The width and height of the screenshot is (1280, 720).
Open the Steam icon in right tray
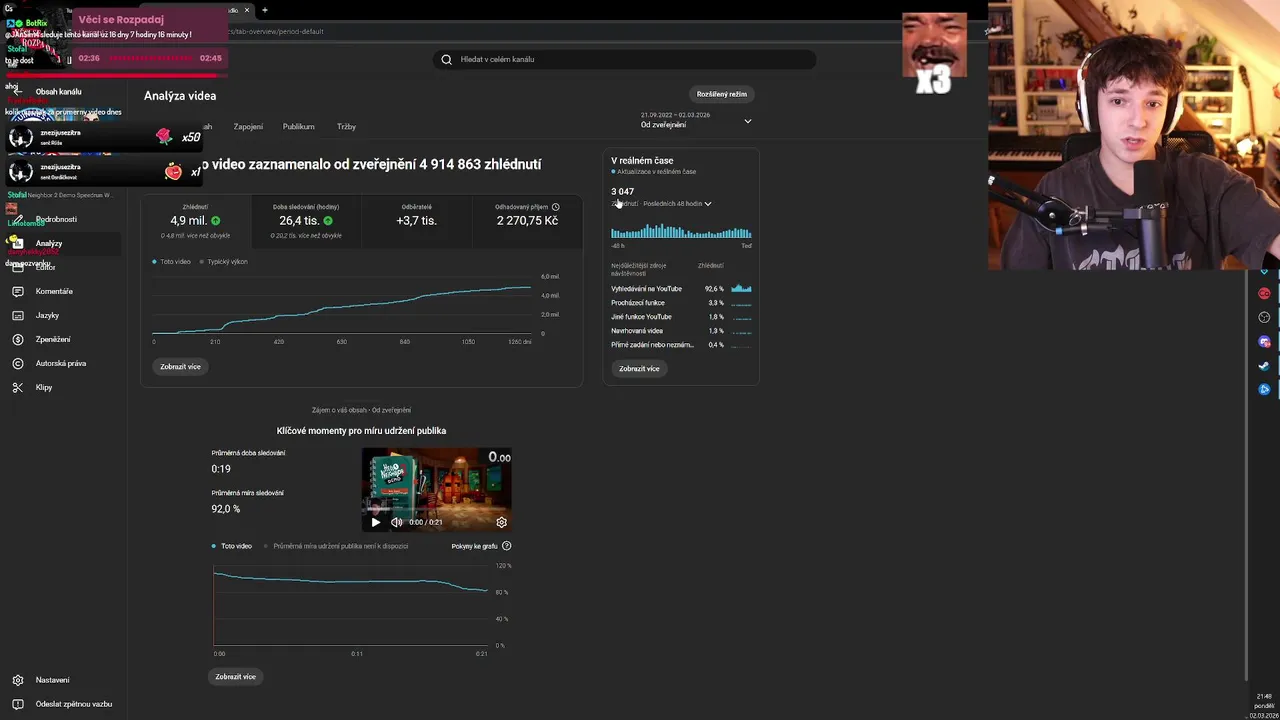pyautogui.click(x=1264, y=366)
